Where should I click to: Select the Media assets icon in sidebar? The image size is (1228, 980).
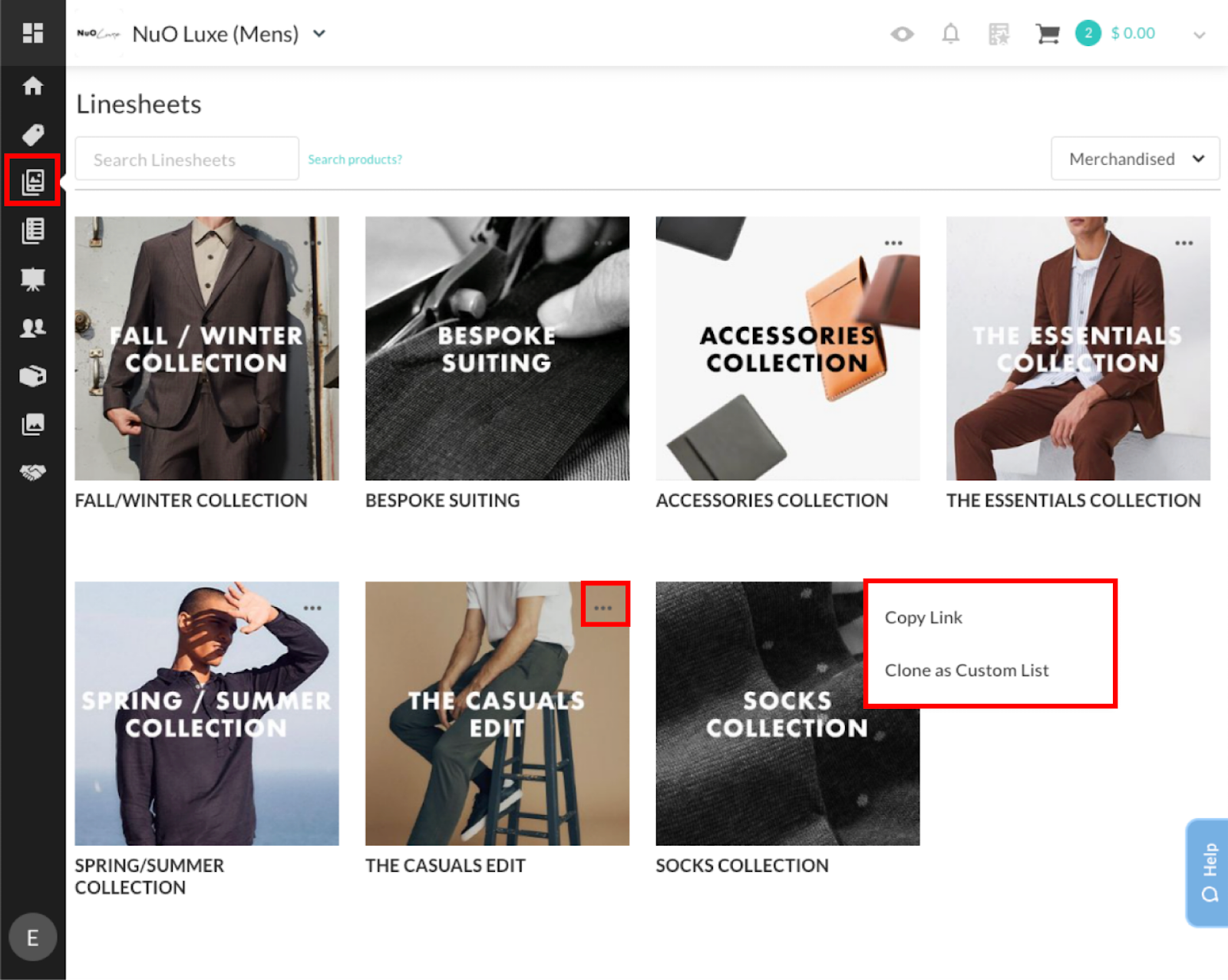pos(32,424)
